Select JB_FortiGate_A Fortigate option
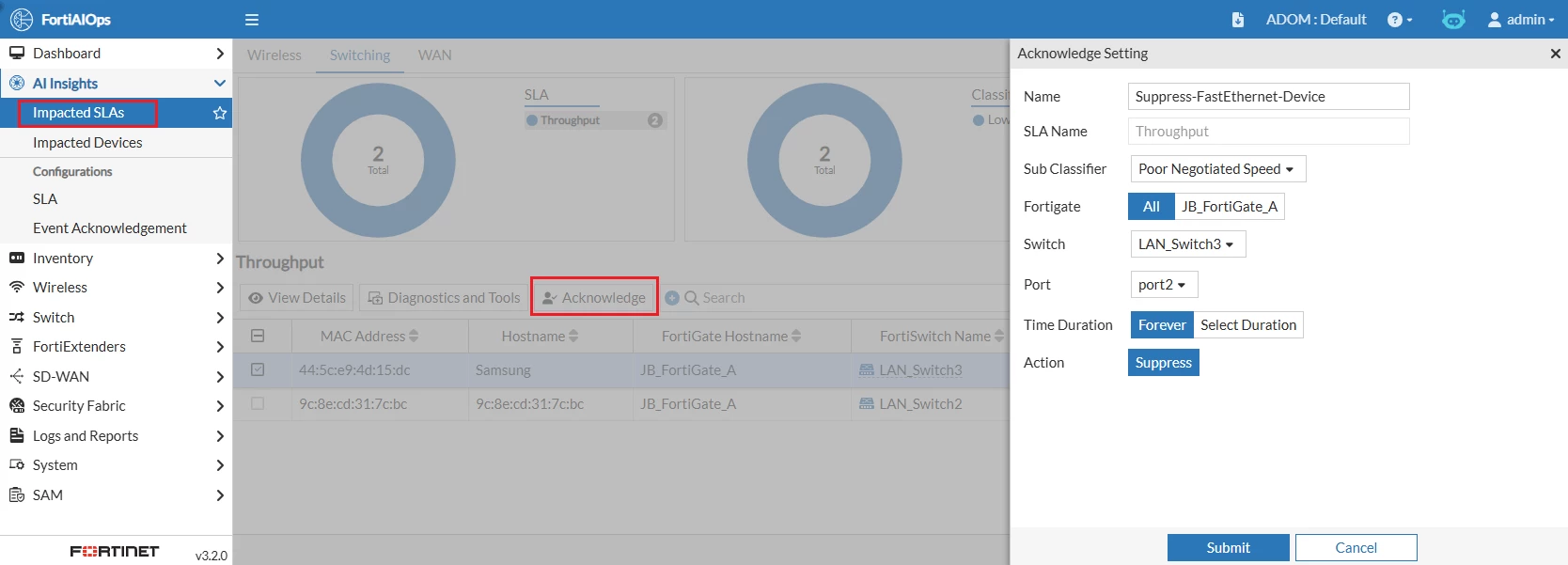The width and height of the screenshot is (1568, 565). (x=1230, y=207)
